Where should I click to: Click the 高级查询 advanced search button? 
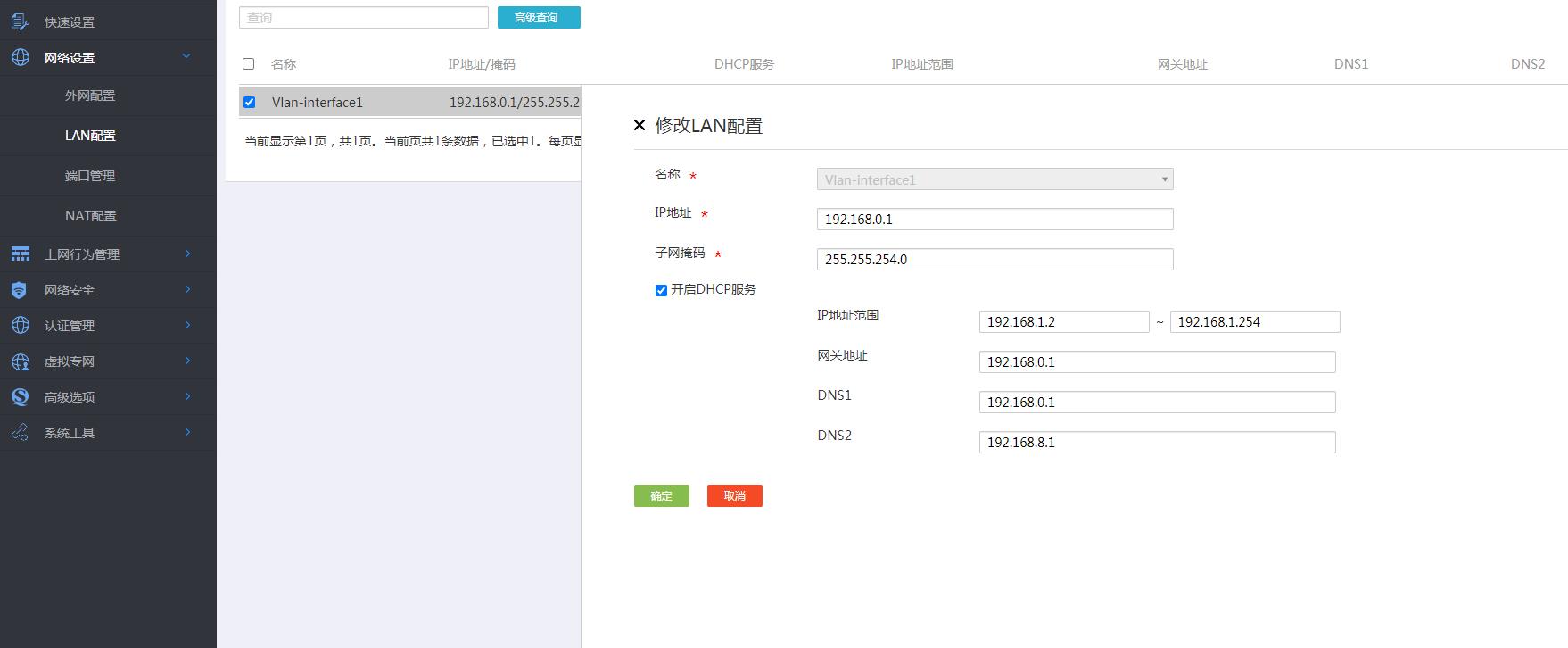click(539, 18)
